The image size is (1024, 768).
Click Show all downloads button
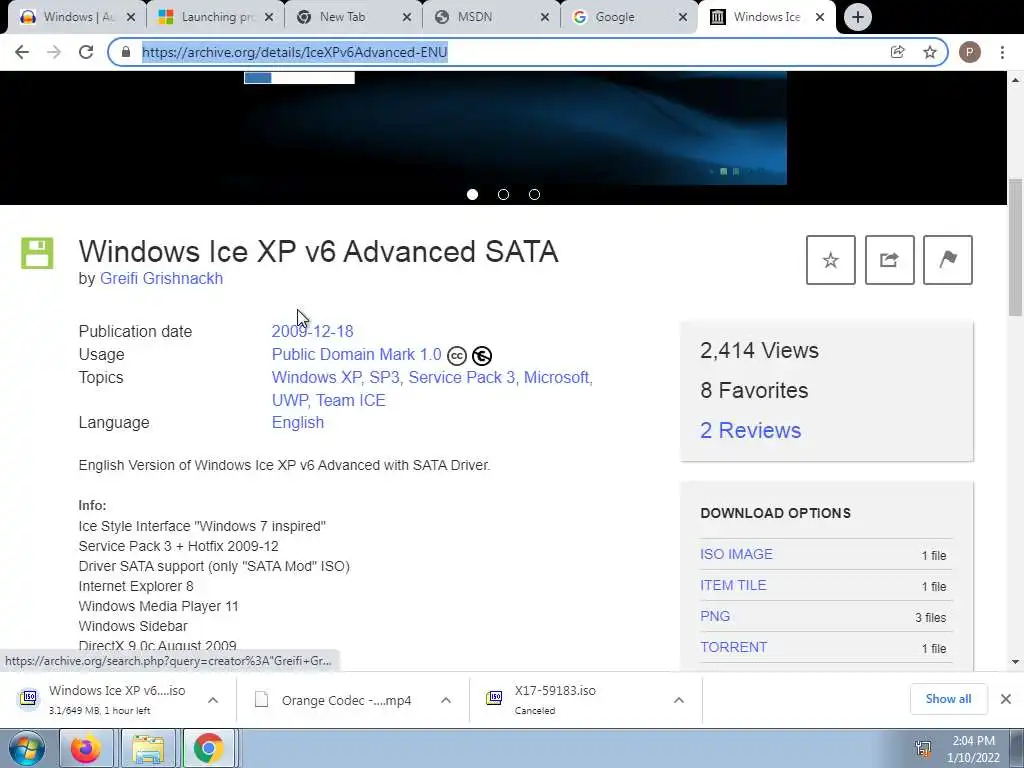[948, 699]
